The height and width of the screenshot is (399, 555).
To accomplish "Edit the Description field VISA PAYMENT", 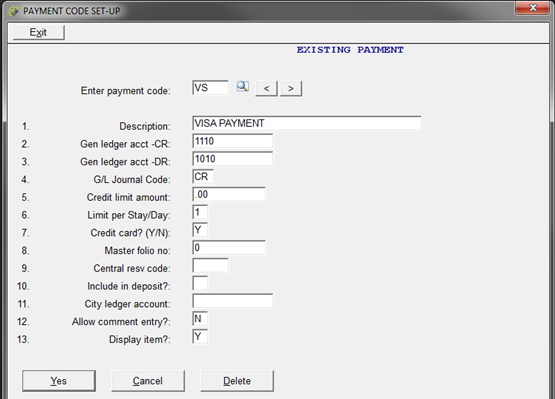I will tap(307, 123).
